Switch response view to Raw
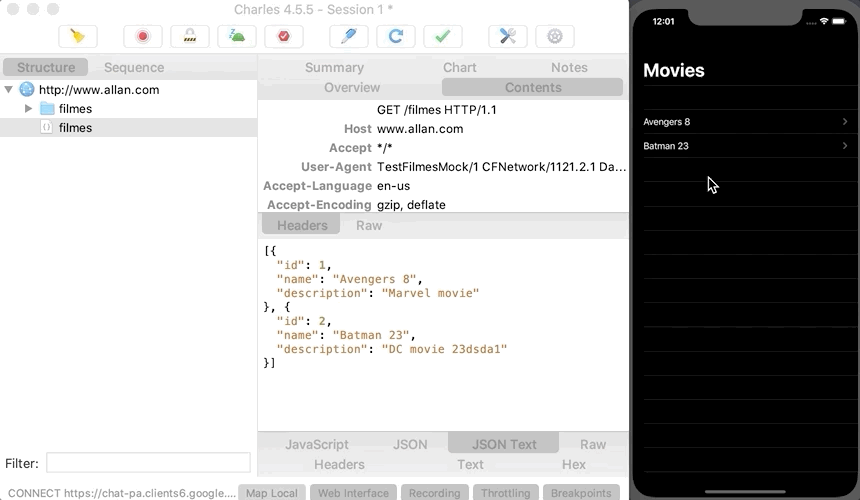860x500 pixels. pos(593,444)
